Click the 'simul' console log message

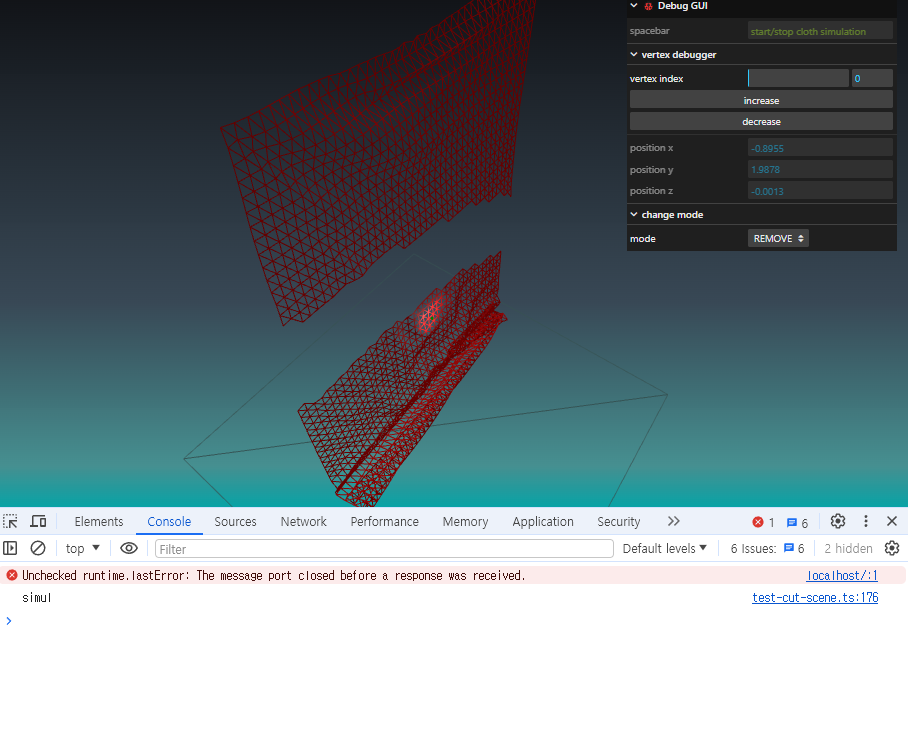click(x=36, y=597)
